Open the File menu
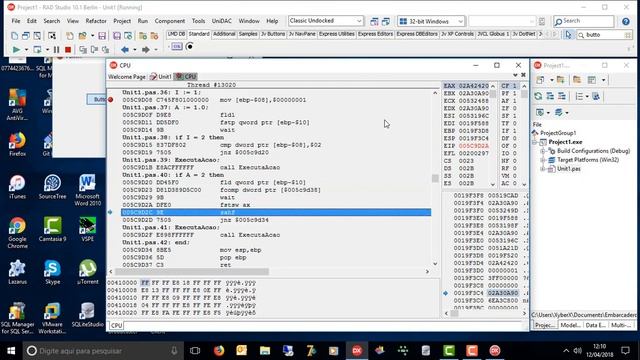Screen dimensions: 640x360 point(16,21)
